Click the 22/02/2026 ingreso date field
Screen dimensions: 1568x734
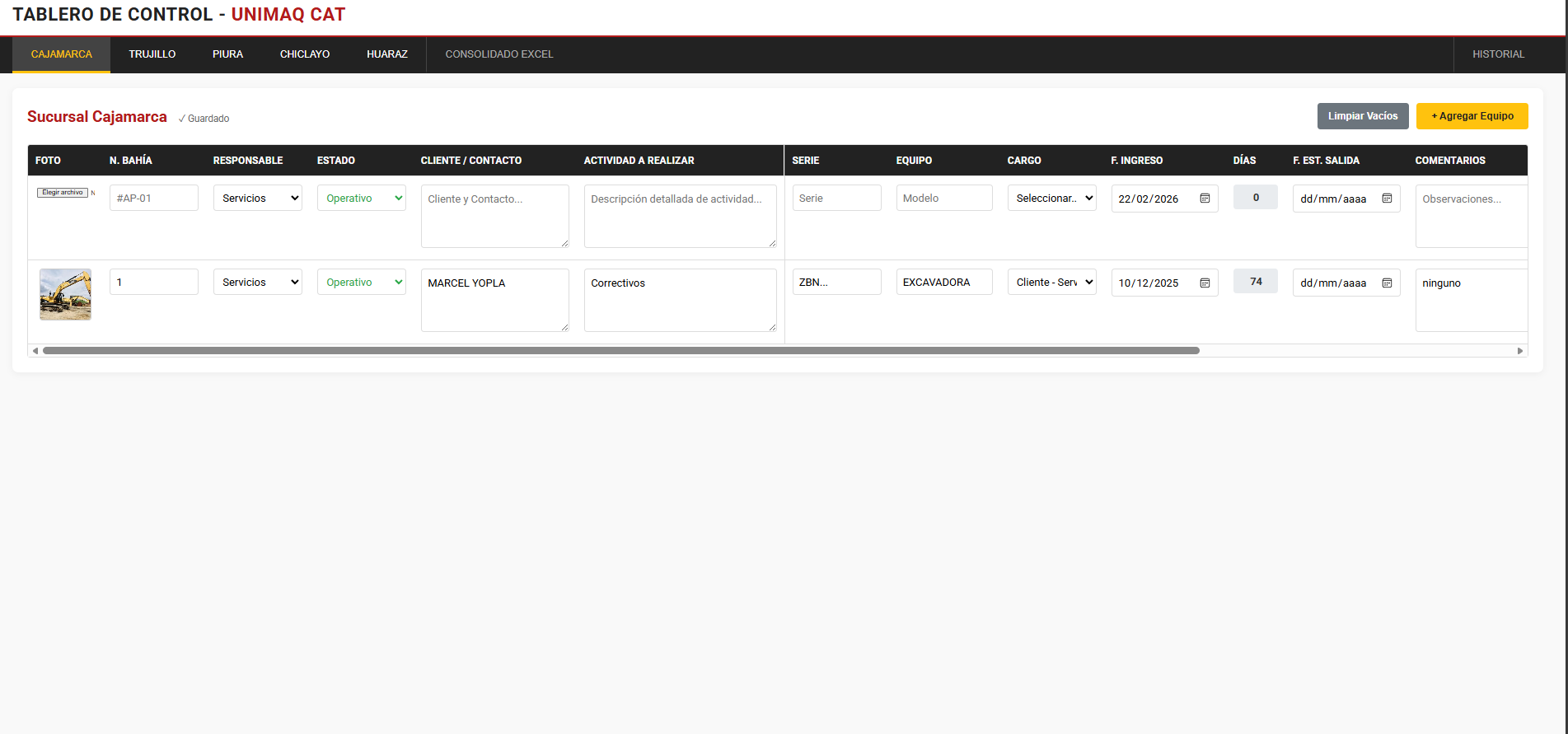coord(1165,199)
